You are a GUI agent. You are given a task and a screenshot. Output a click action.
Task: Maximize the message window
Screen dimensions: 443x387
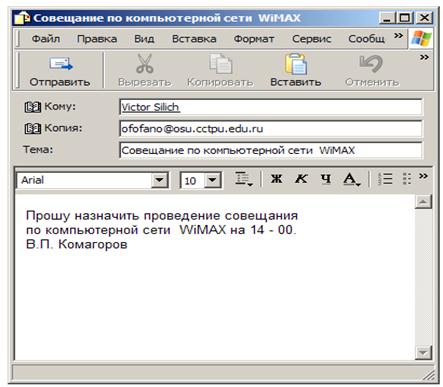404,18
